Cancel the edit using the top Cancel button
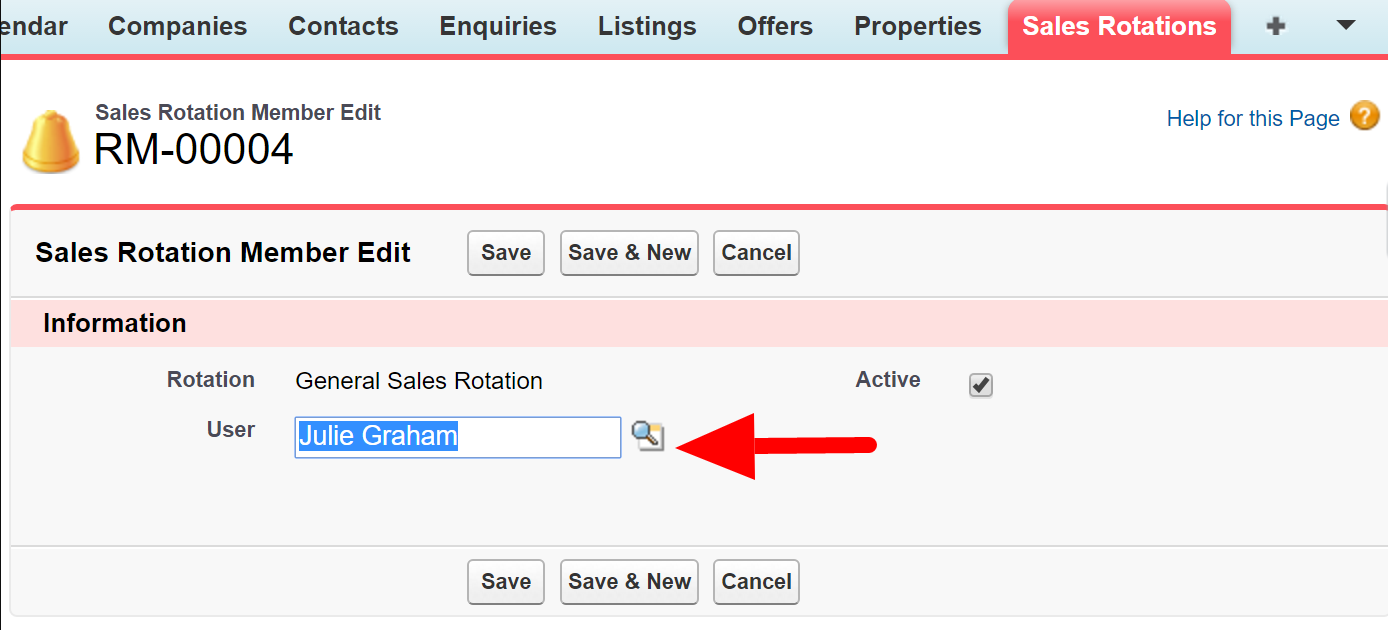The width and height of the screenshot is (1388, 630). [756, 253]
